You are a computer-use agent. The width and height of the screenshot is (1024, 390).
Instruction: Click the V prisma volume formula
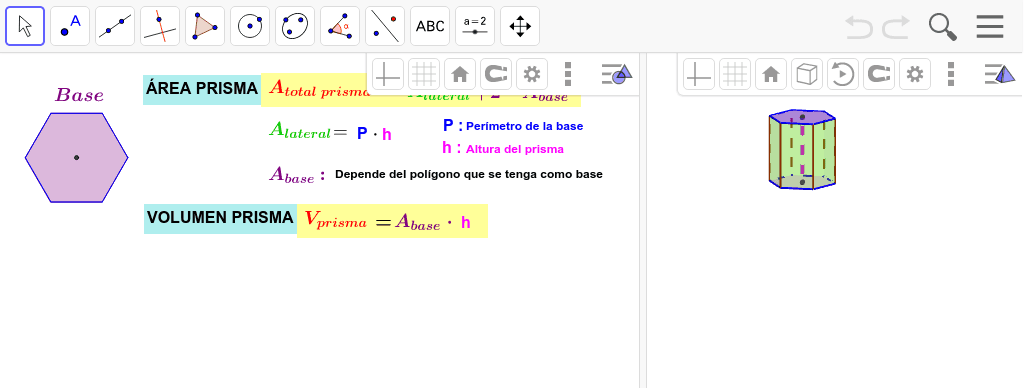coord(392,221)
